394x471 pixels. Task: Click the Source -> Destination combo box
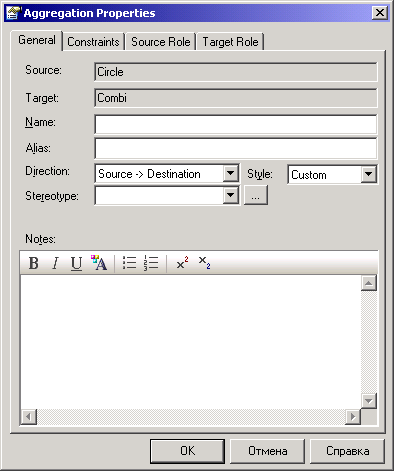pyautogui.click(x=167, y=174)
